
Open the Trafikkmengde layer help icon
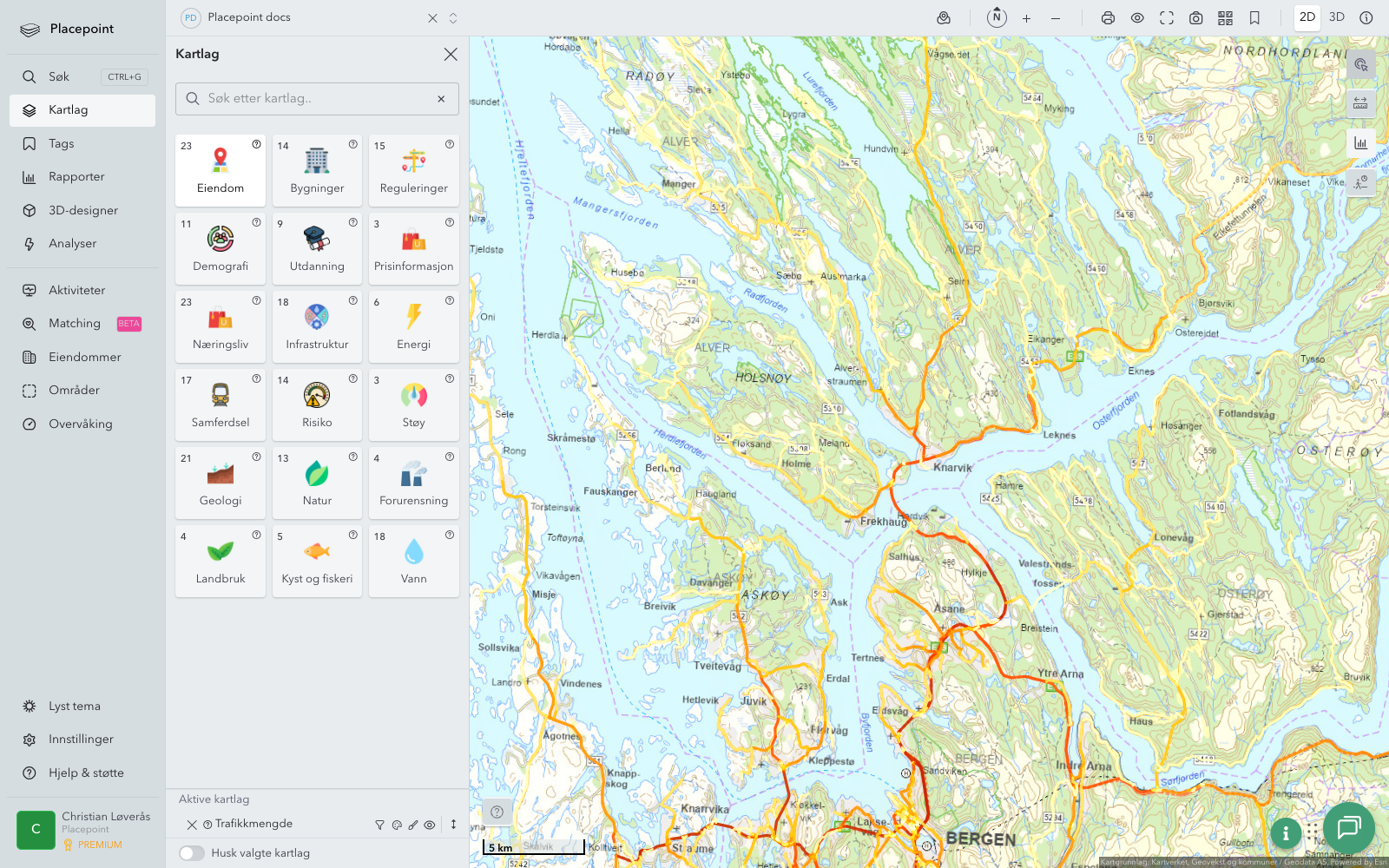click(x=207, y=825)
